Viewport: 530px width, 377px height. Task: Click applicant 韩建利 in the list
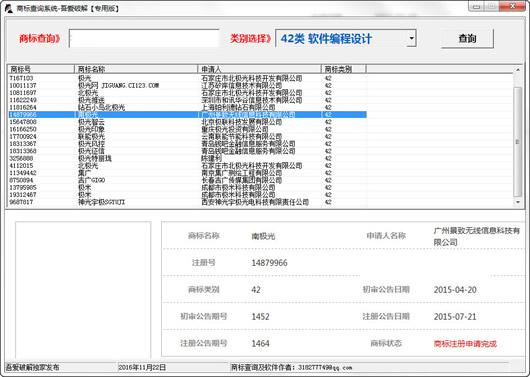212,158
